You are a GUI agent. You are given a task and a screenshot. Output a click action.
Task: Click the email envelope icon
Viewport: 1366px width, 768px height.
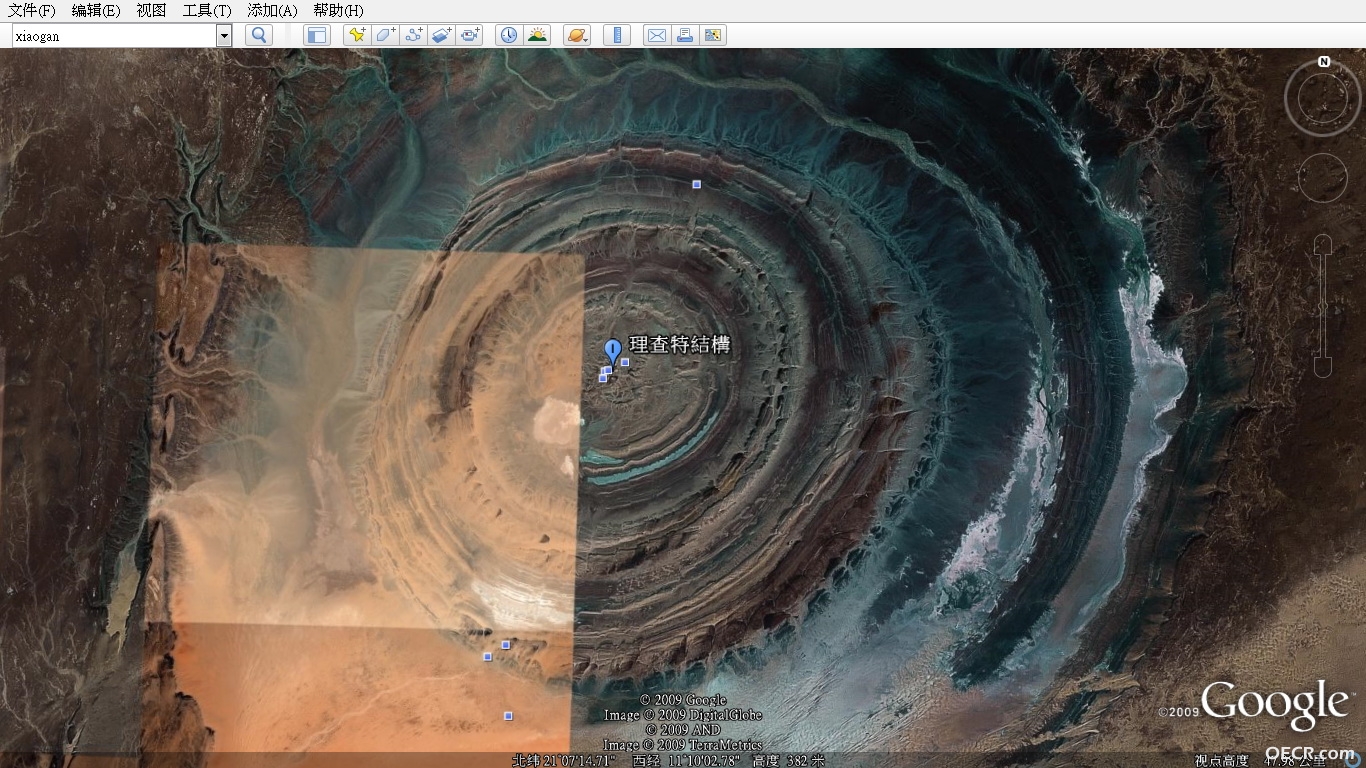pyautogui.click(x=657, y=35)
